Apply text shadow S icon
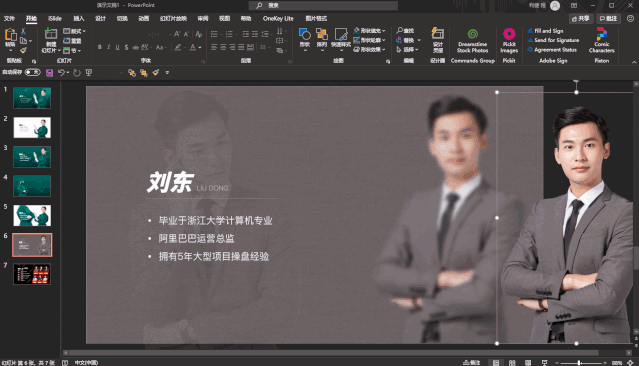Screen dimensions: 639x366 tap(126, 47)
